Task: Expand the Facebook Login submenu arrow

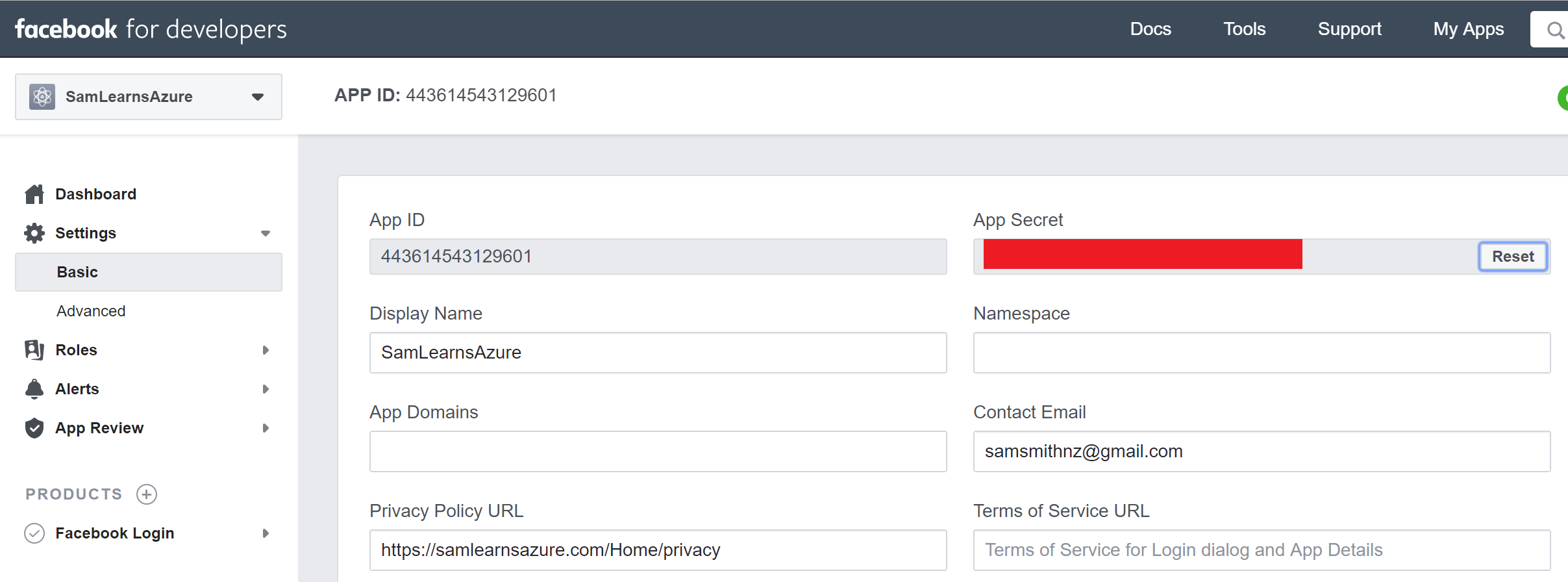Action: click(265, 533)
